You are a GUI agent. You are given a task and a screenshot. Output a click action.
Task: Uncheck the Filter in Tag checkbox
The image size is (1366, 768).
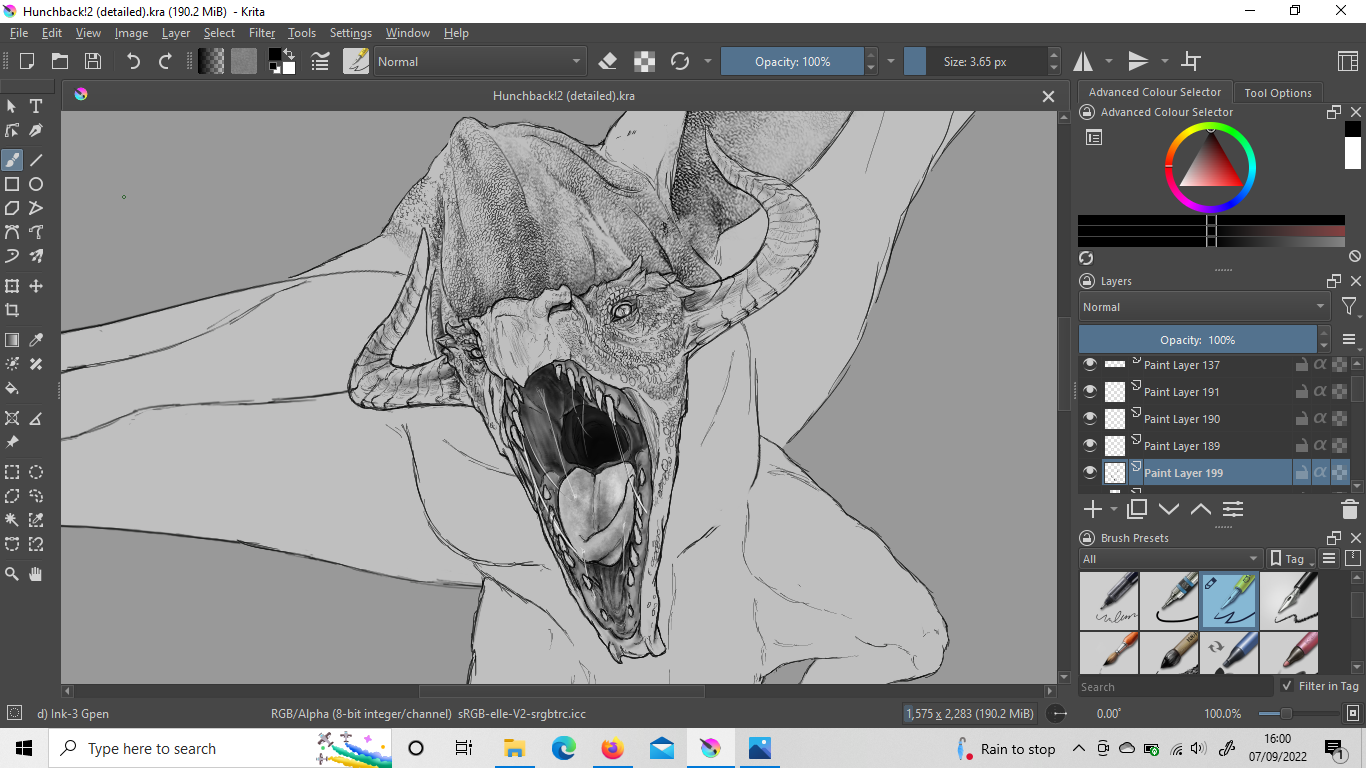tap(1287, 686)
